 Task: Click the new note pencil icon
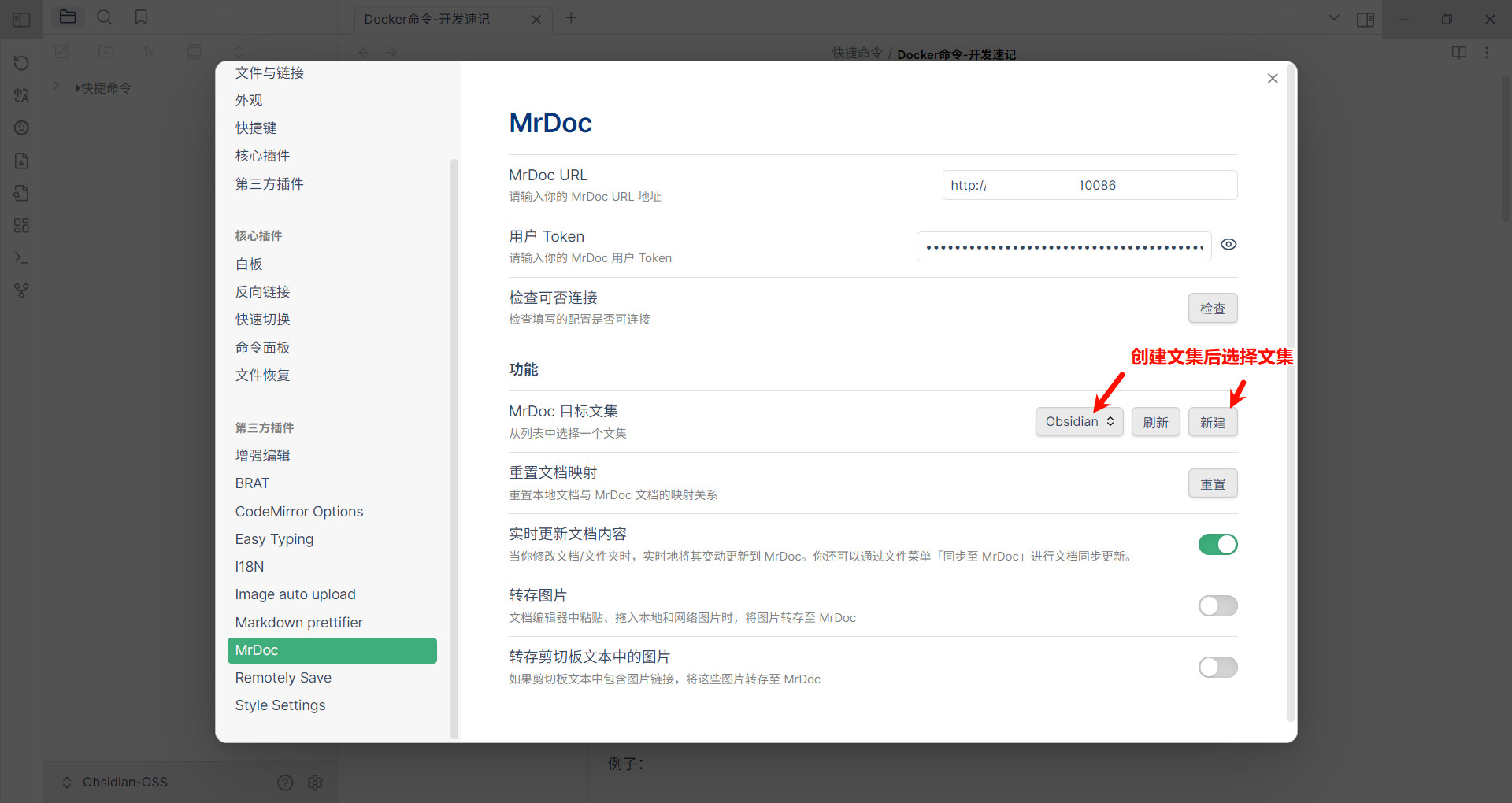tap(62, 52)
